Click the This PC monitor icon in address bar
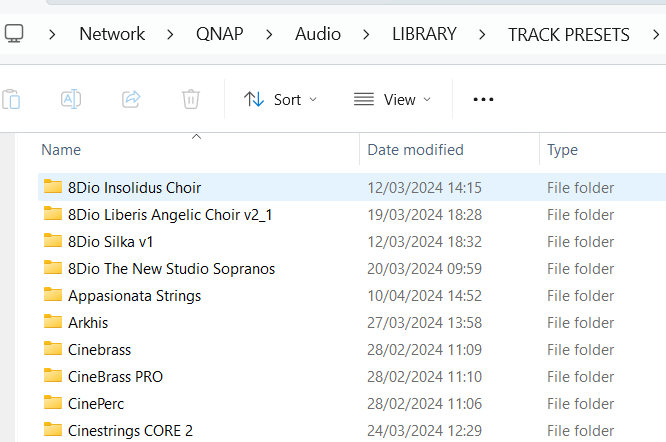The width and height of the screenshot is (666, 442). pyautogui.click(x=14, y=34)
